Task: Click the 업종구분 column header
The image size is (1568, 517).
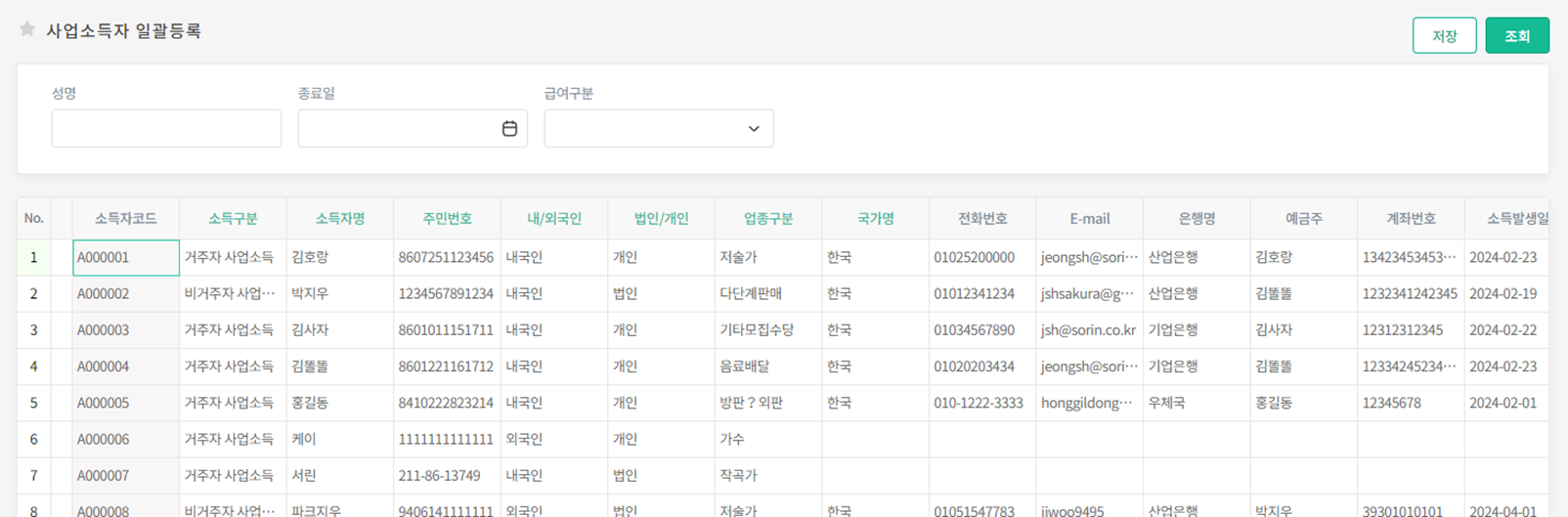Action: [768, 219]
